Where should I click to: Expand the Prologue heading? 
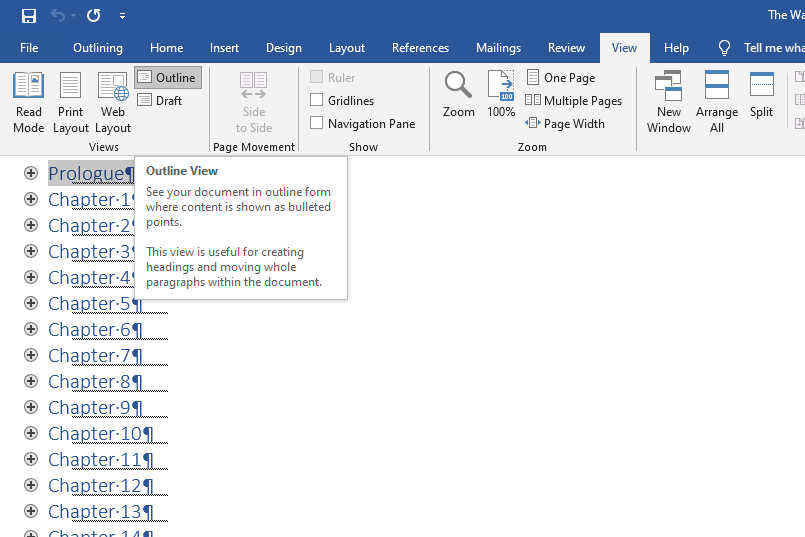31,173
